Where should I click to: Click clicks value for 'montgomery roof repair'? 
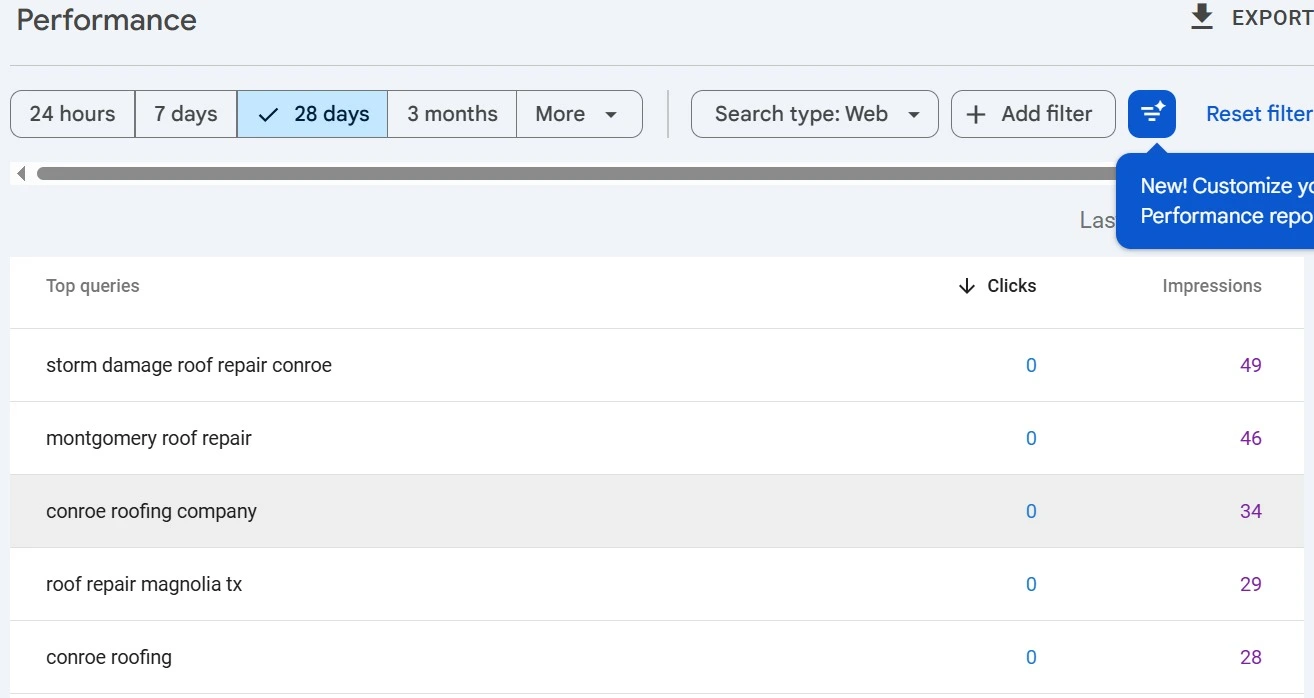point(1031,438)
